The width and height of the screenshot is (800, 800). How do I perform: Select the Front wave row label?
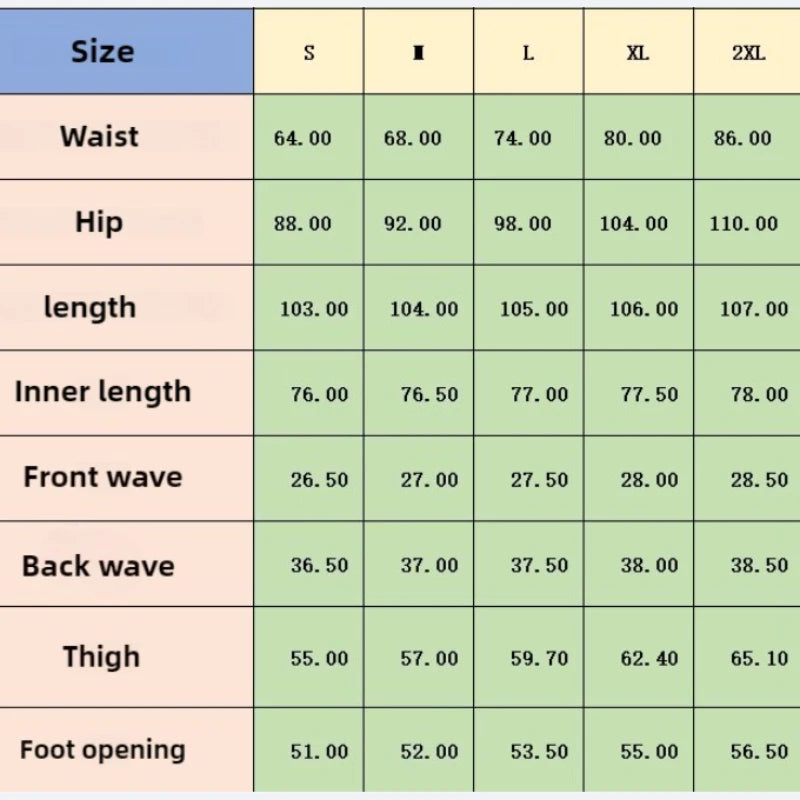pyautogui.click(x=103, y=477)
